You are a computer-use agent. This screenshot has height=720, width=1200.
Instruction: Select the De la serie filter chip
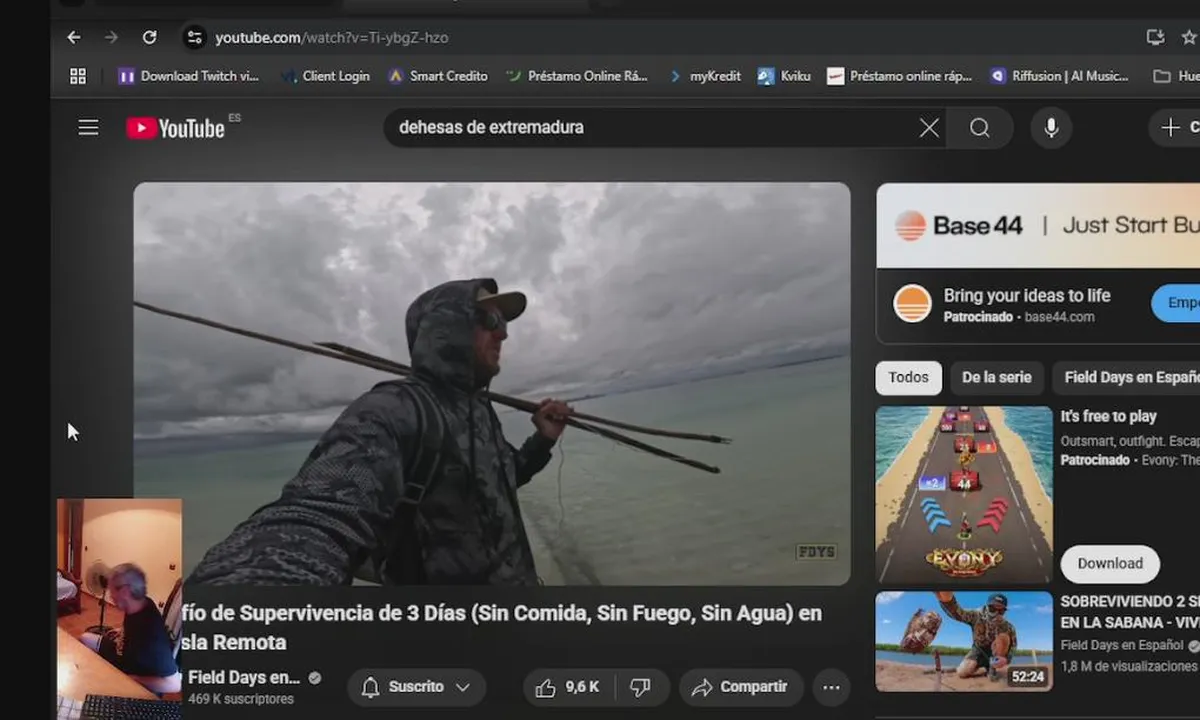996,377
